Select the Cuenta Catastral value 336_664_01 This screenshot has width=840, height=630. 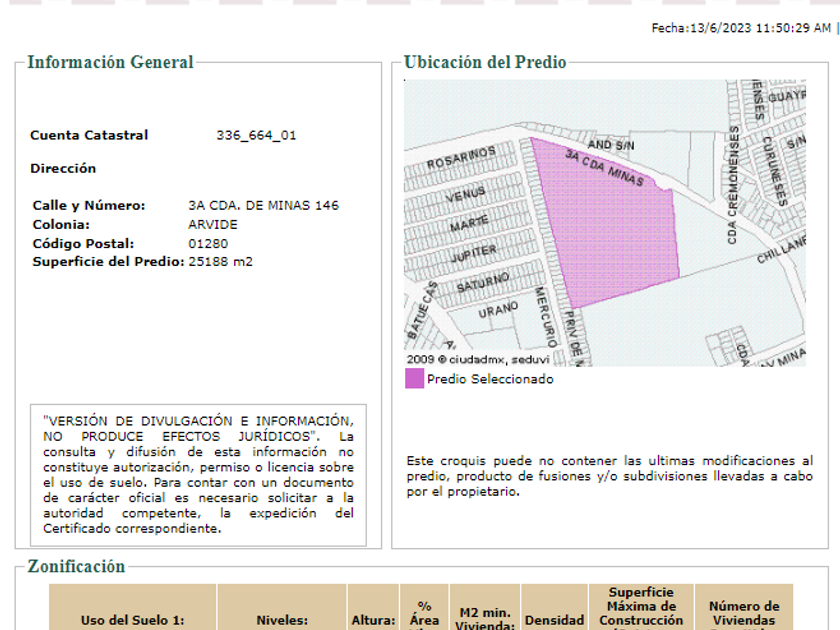[x=256, y=136]
